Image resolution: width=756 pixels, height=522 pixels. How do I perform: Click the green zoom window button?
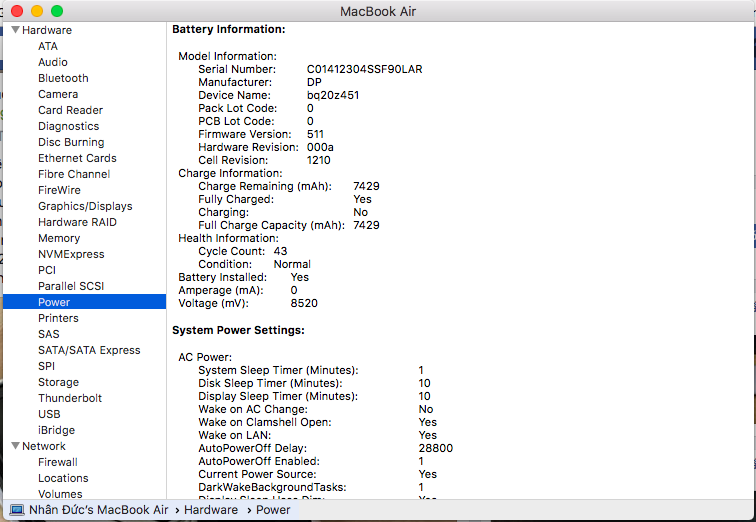[x=57, y=11]
